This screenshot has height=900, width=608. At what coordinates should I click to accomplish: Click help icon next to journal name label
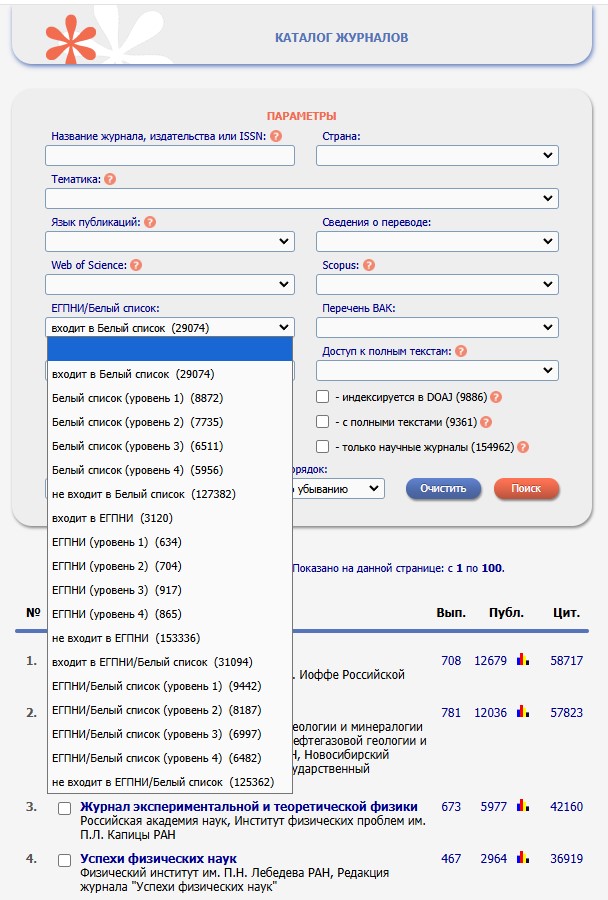click(x=275, y=137)
